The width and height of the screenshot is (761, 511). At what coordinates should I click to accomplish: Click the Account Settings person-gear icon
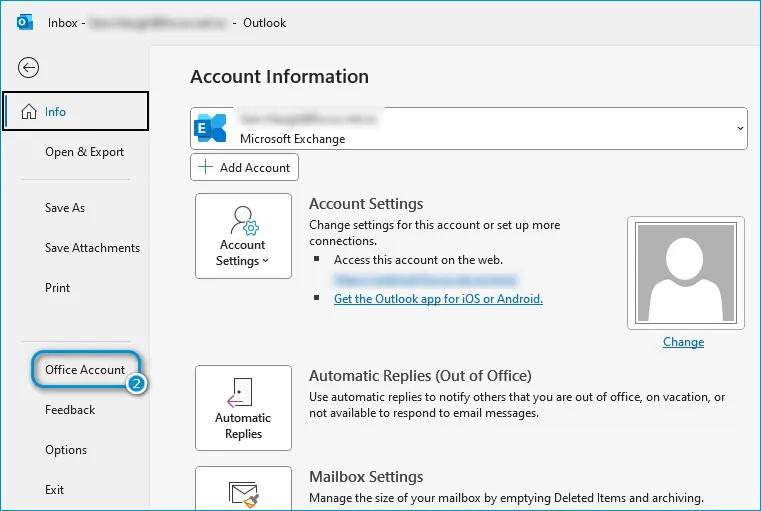point(243,219)
